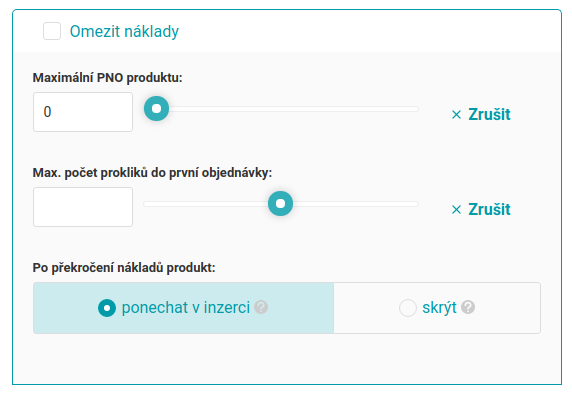This screenshot has width=572, height=394.
Task: Click prokliků slider track left of the handle
Action: pos(206,204)
